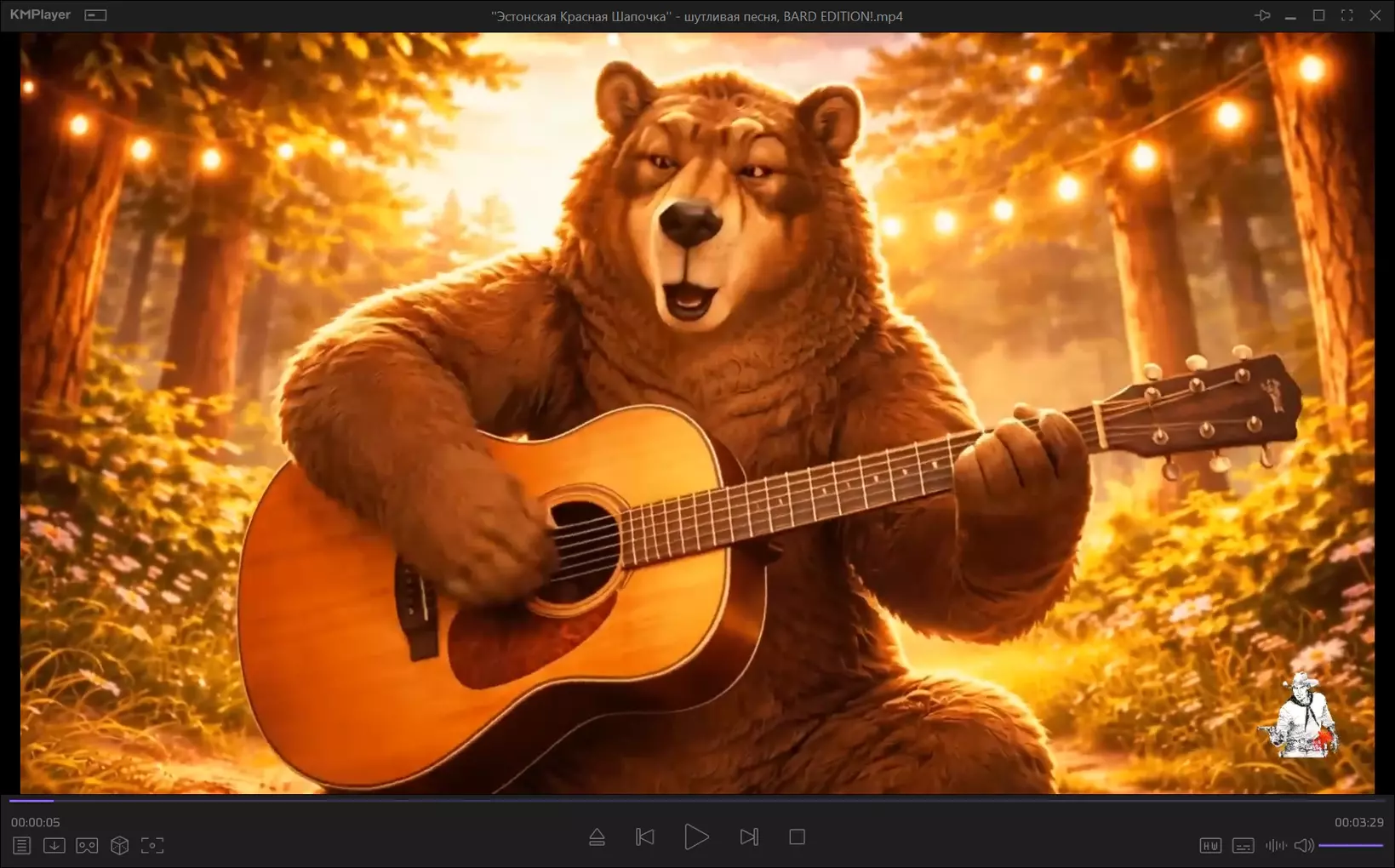Adjust the volume slider
The height and width of the screenshot is (868, 1395).
point(1351,845)
